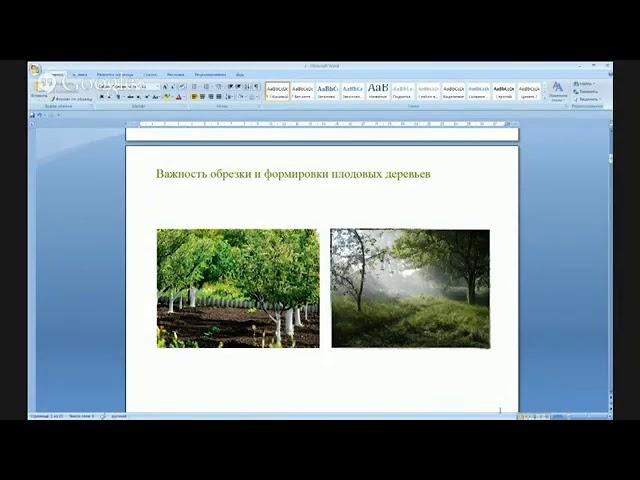Switch to the Home ribbon tab
The width and height of the screenshot is (640, 480).
[x=58, y=75]
